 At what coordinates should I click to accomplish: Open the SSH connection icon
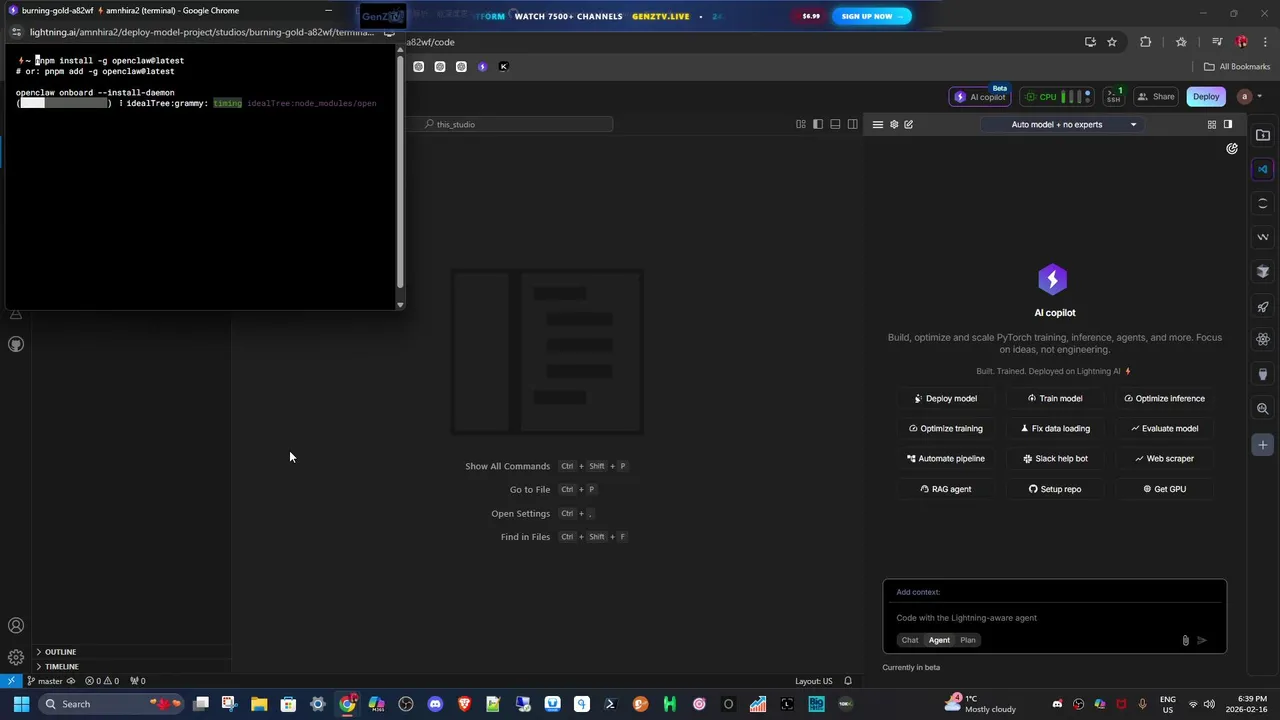pyautogui.click(x=1113, y=97)
